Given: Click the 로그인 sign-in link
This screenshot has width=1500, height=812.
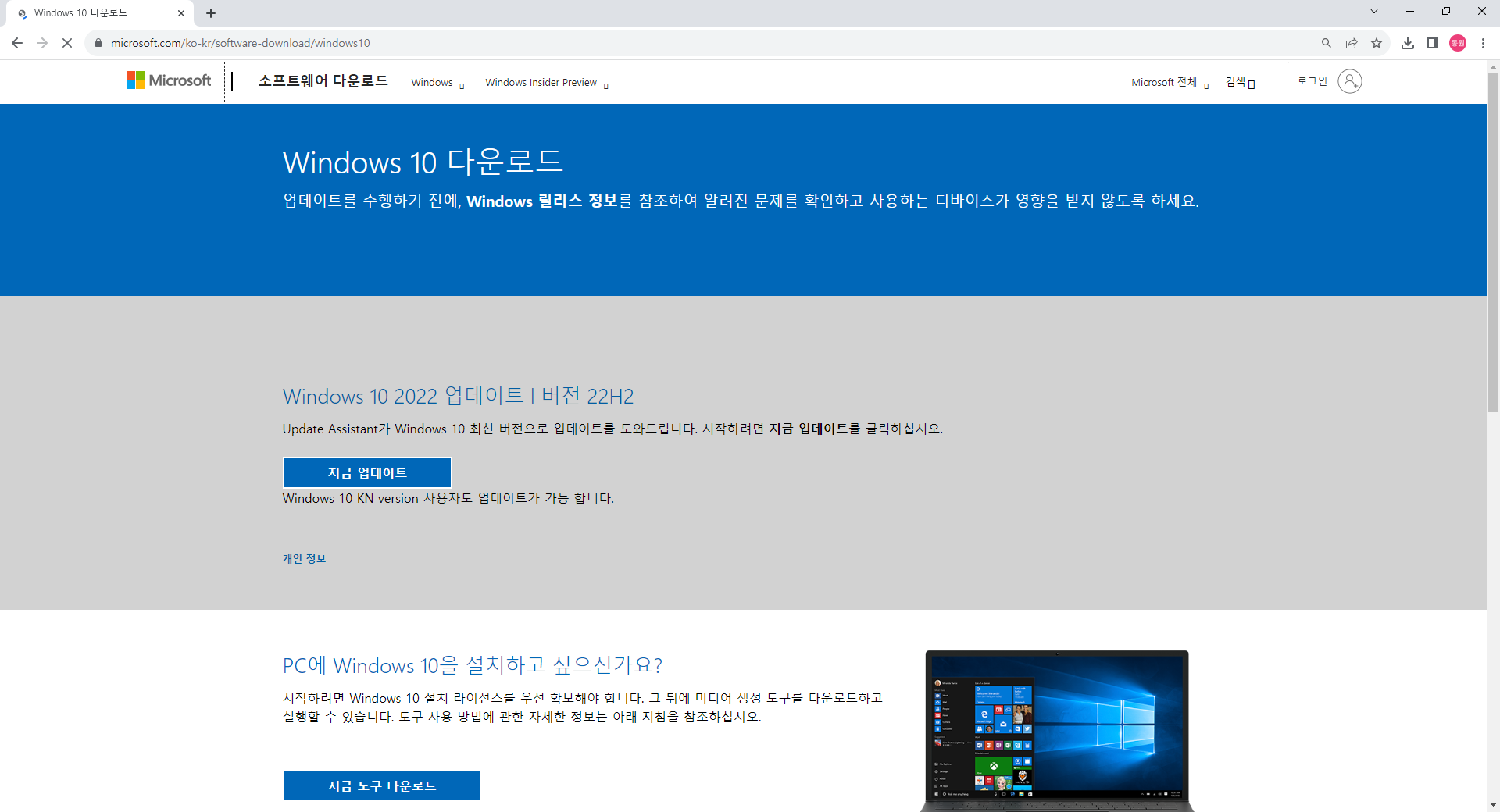Looking at the screenshot, I should 1312,81.
